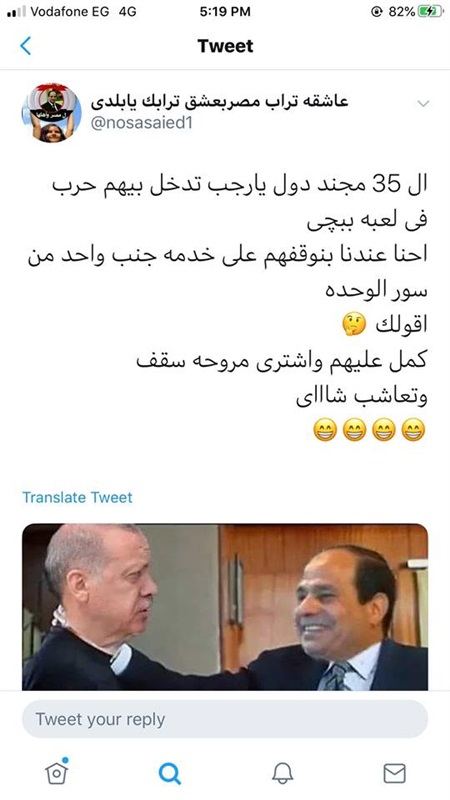Open the attached photo of two men

click(x=225, y=607)
